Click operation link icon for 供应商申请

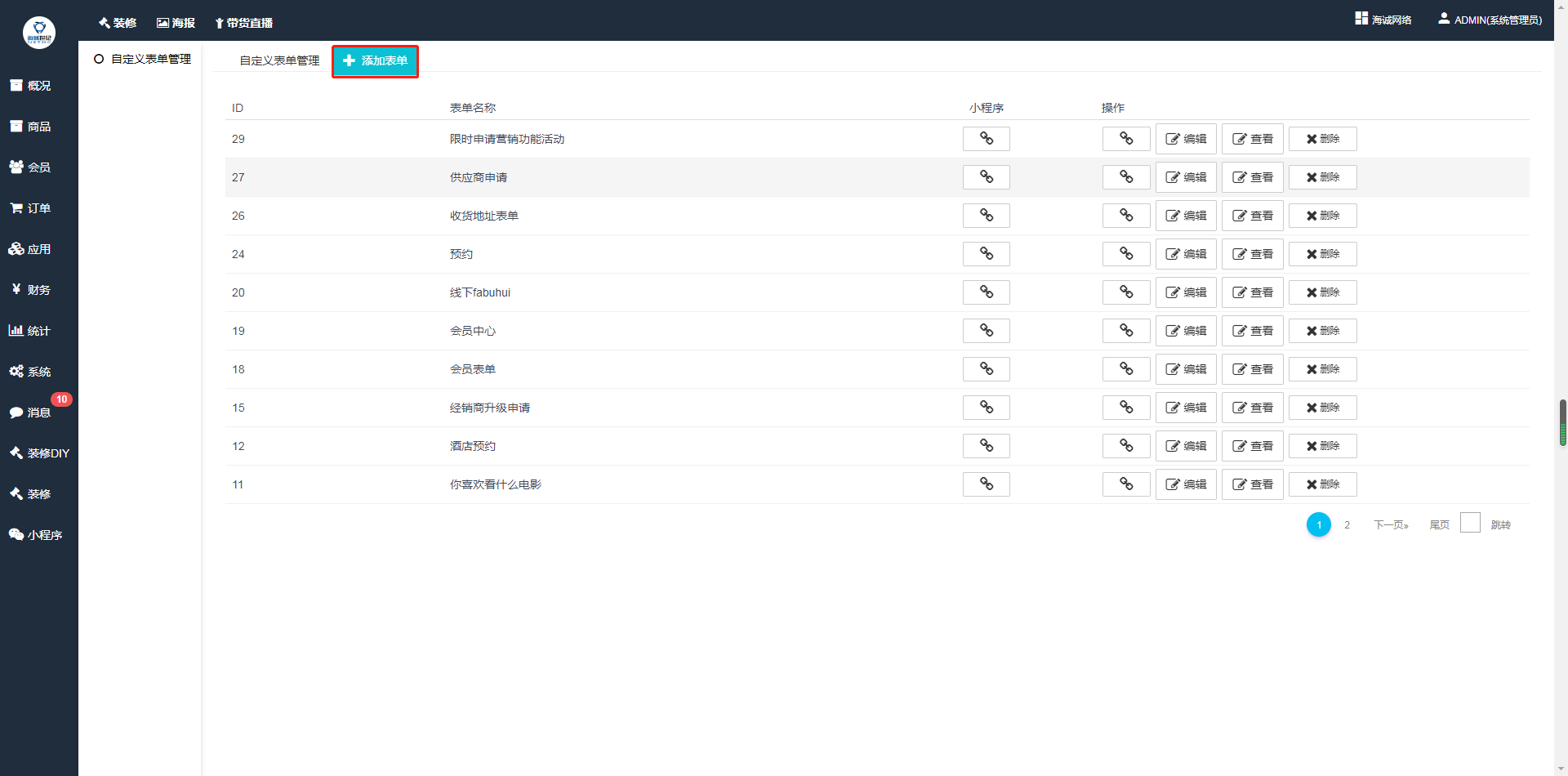click(1126, 177)
